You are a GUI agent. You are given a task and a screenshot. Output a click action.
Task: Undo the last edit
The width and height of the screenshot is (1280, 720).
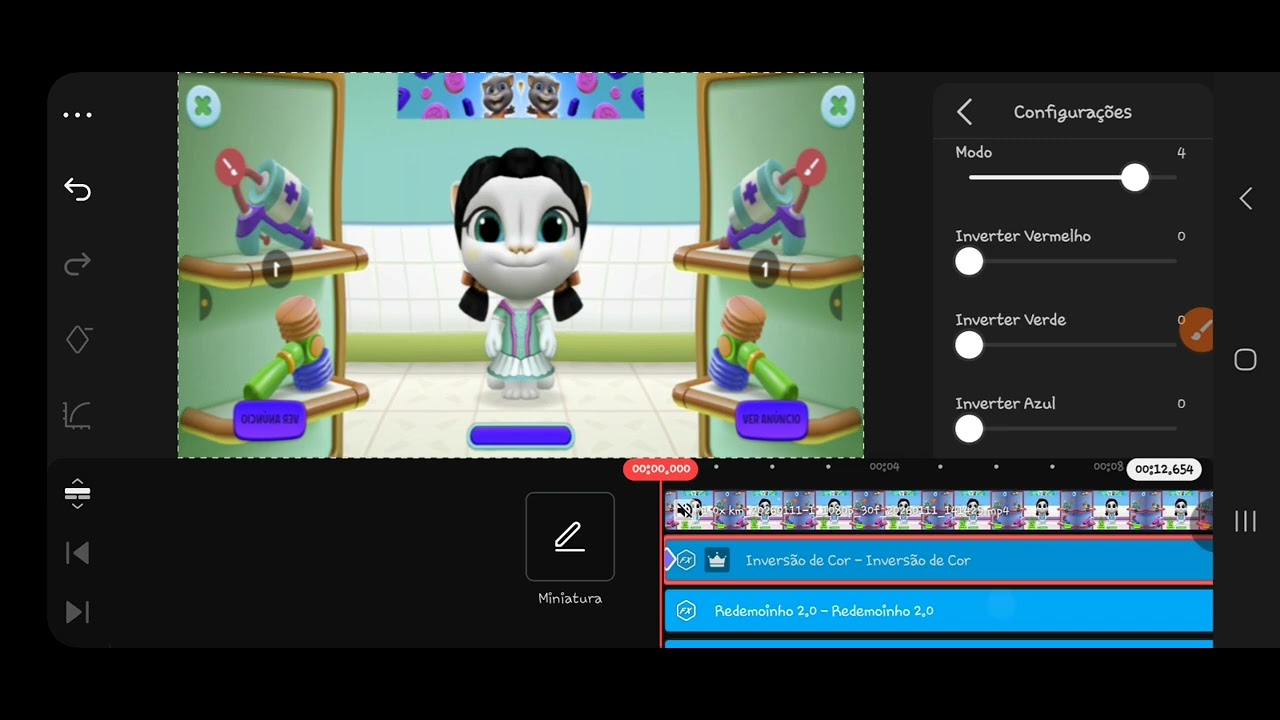point(77,189)
